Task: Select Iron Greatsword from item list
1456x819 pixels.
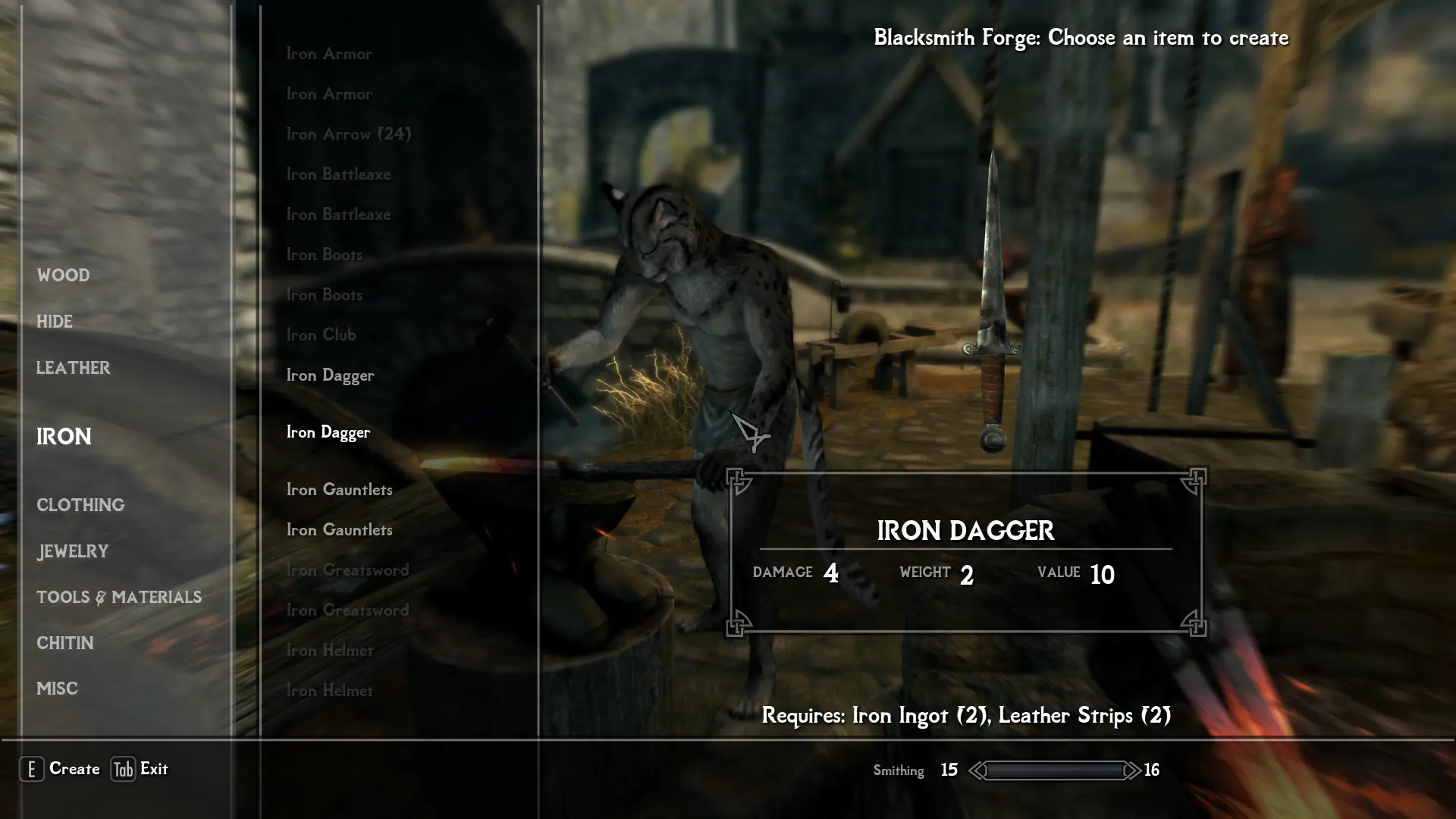Action: click(348, 569)
